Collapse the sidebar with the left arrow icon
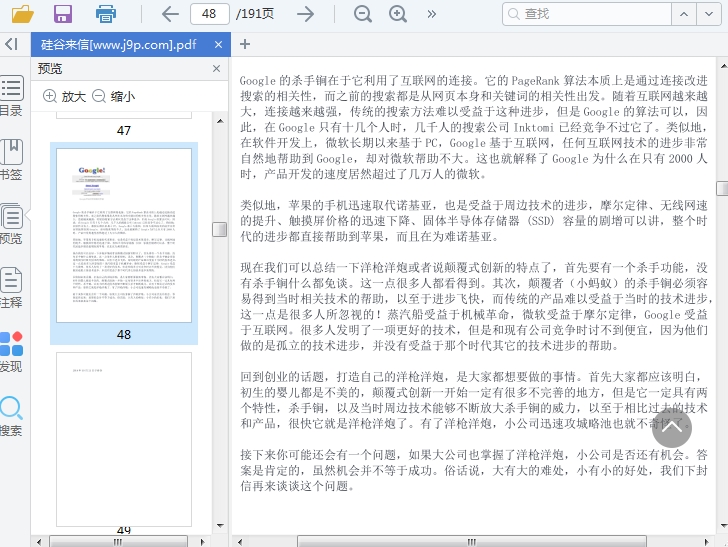Screen dimensions: 728x547 click(x=11, y=44)
